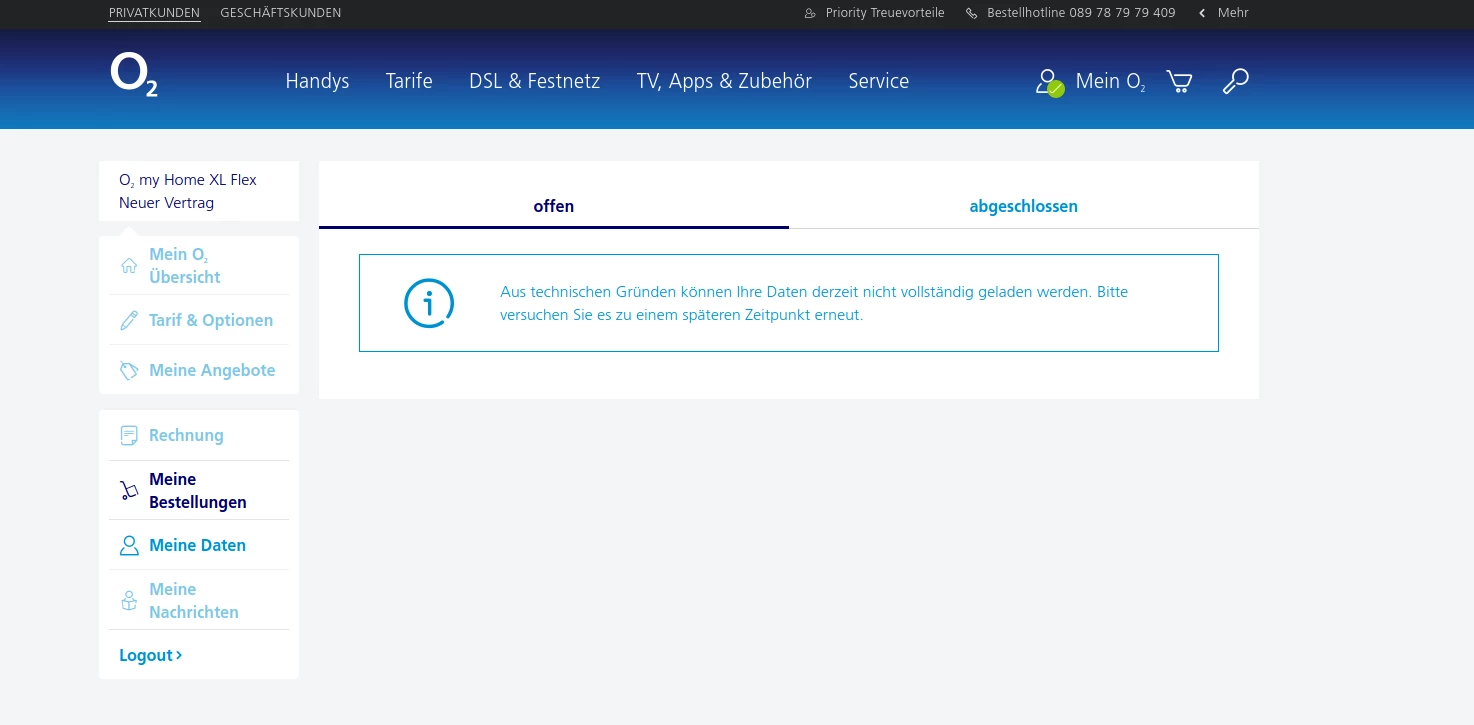The image size is (1474, 725).
Task: Click the info icon in the notice box
Action: click(429, 302)
